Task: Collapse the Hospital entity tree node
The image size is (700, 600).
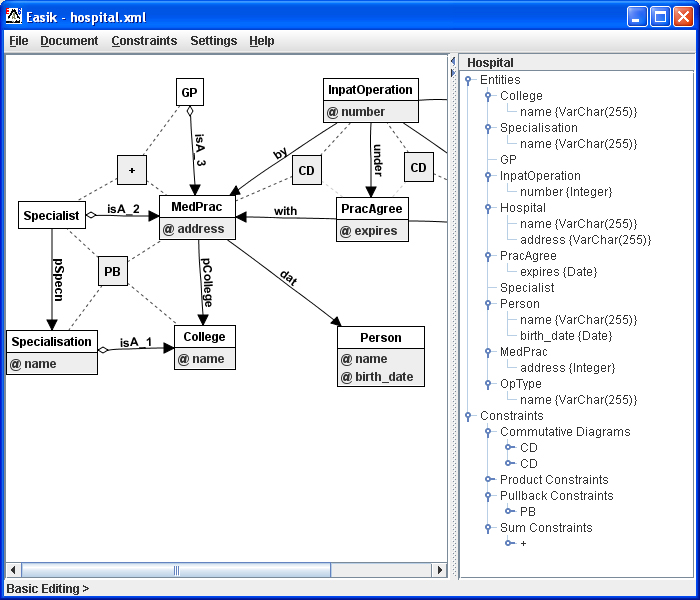Action: point(488,208)
